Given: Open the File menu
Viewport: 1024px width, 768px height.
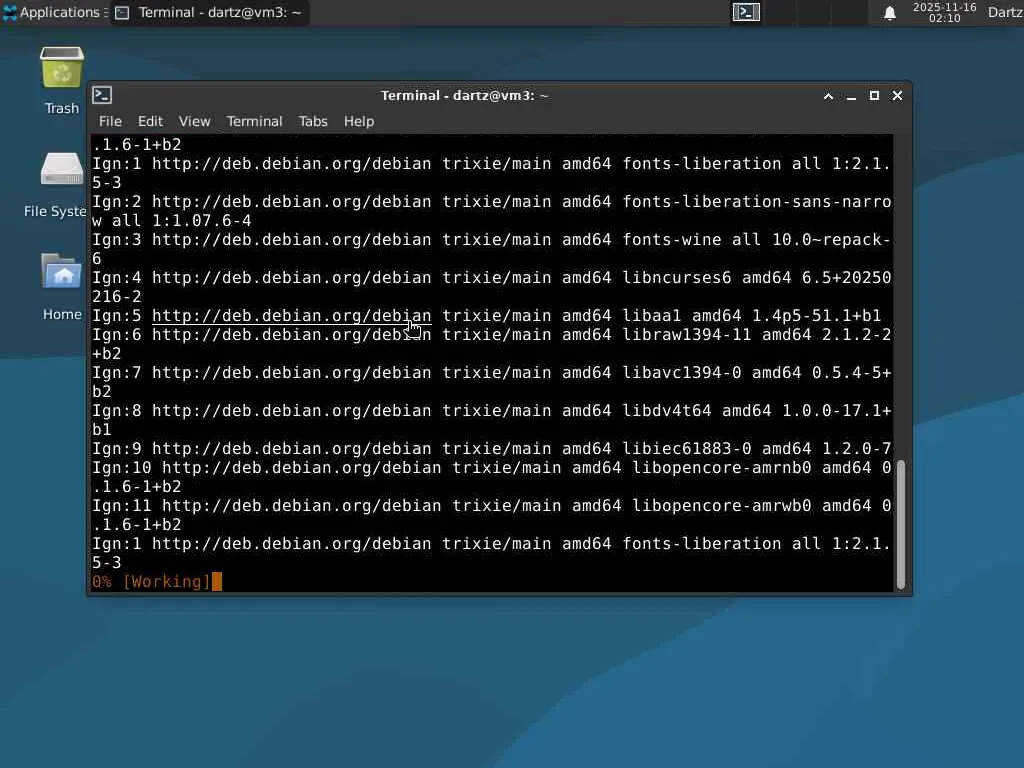Looking at the screenshot, I should click(110, 121).
